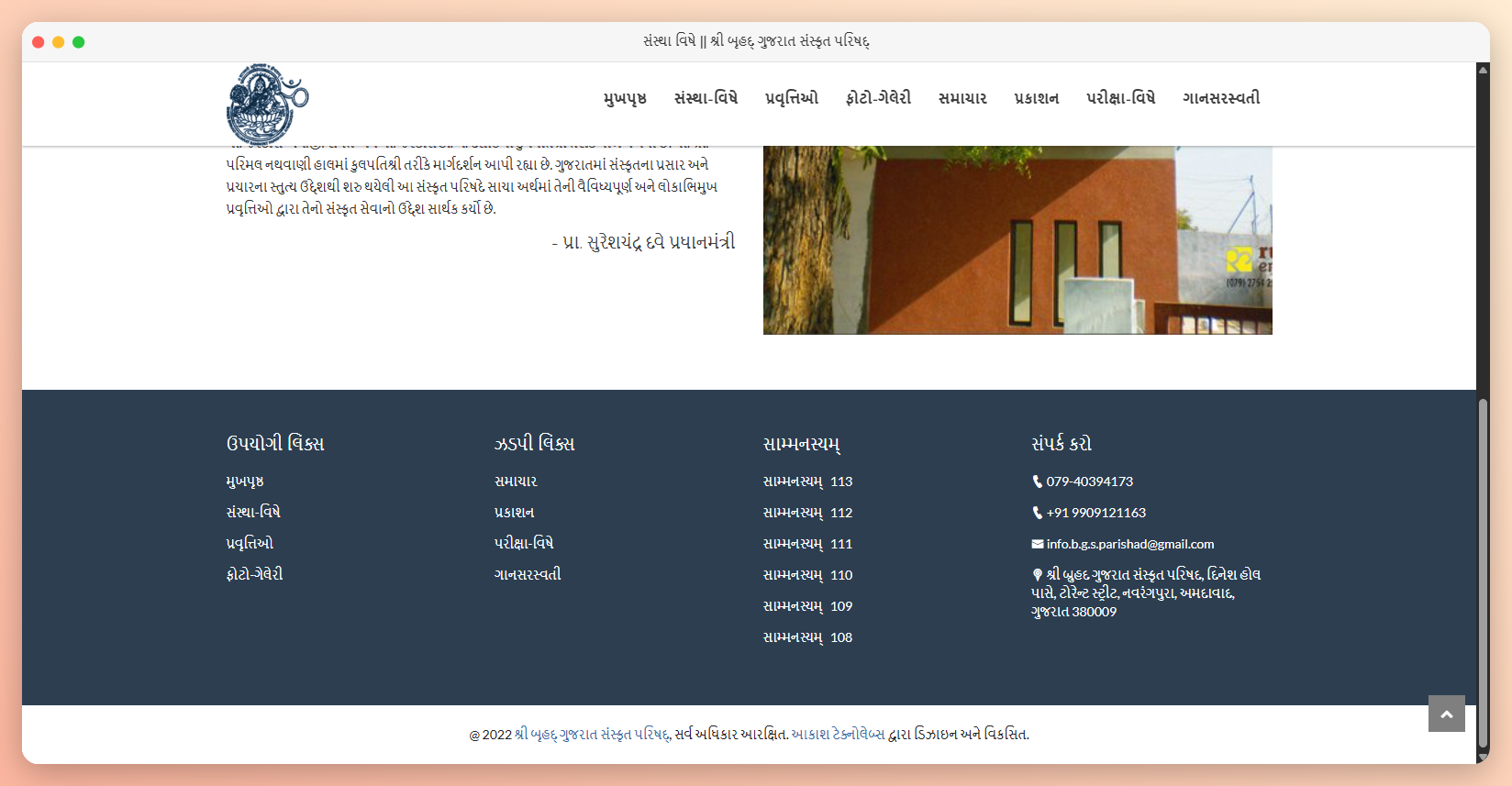Click the scrollbar down arrow
Screen dimensions: 1512x786
click(1483, 758)
